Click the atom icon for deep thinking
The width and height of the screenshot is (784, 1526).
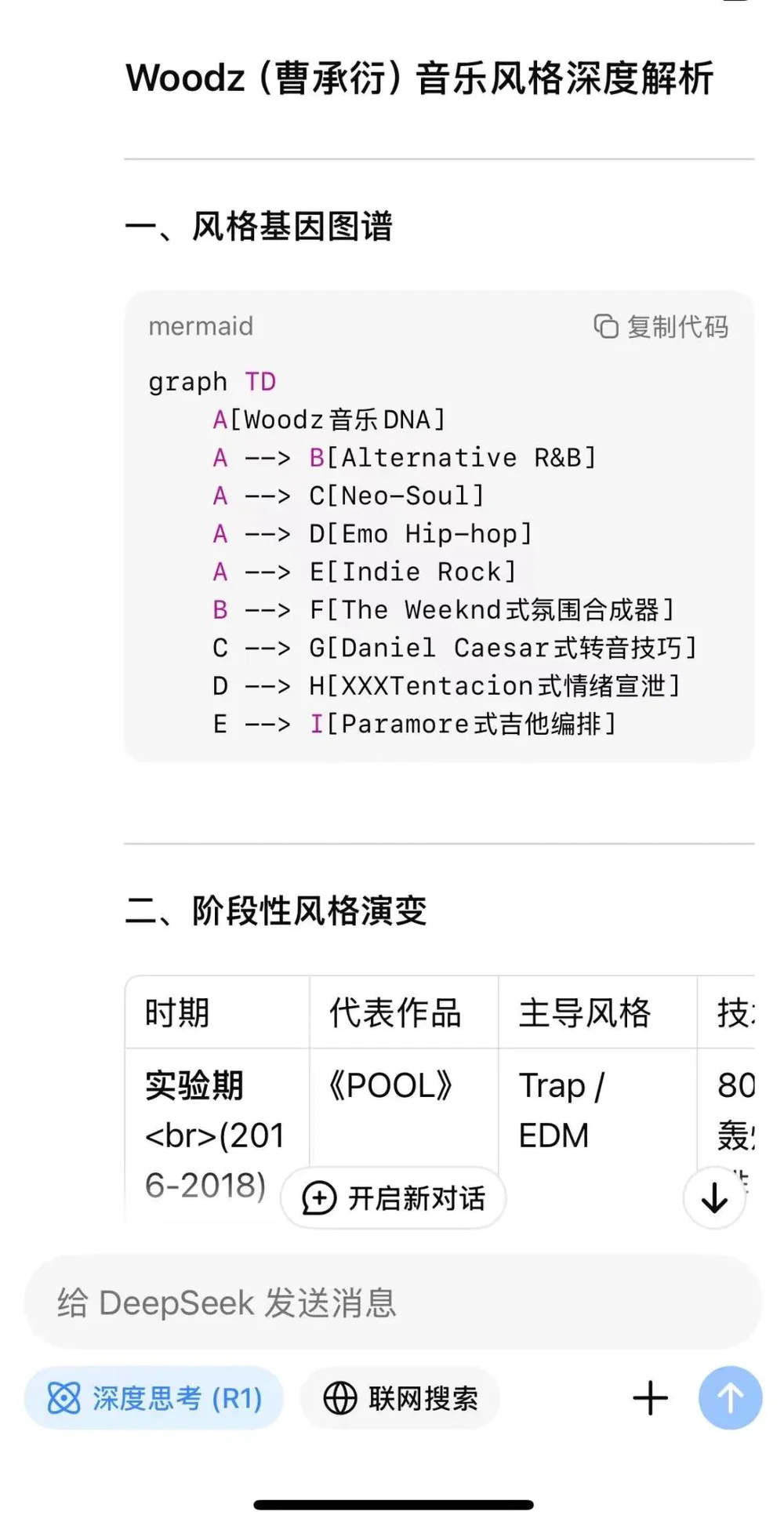pyautogui.click(x=64, y=1397)
